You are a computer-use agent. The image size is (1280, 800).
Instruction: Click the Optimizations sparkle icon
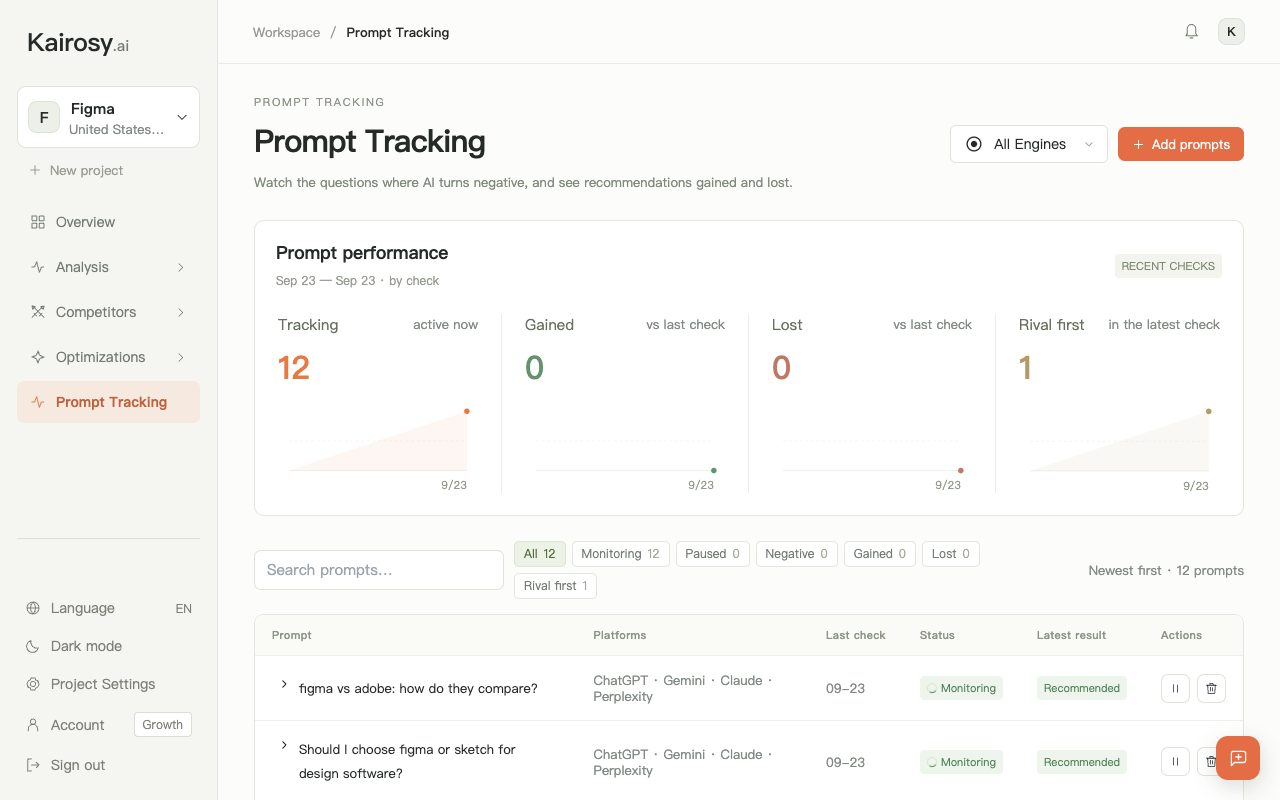click(38, 357)
